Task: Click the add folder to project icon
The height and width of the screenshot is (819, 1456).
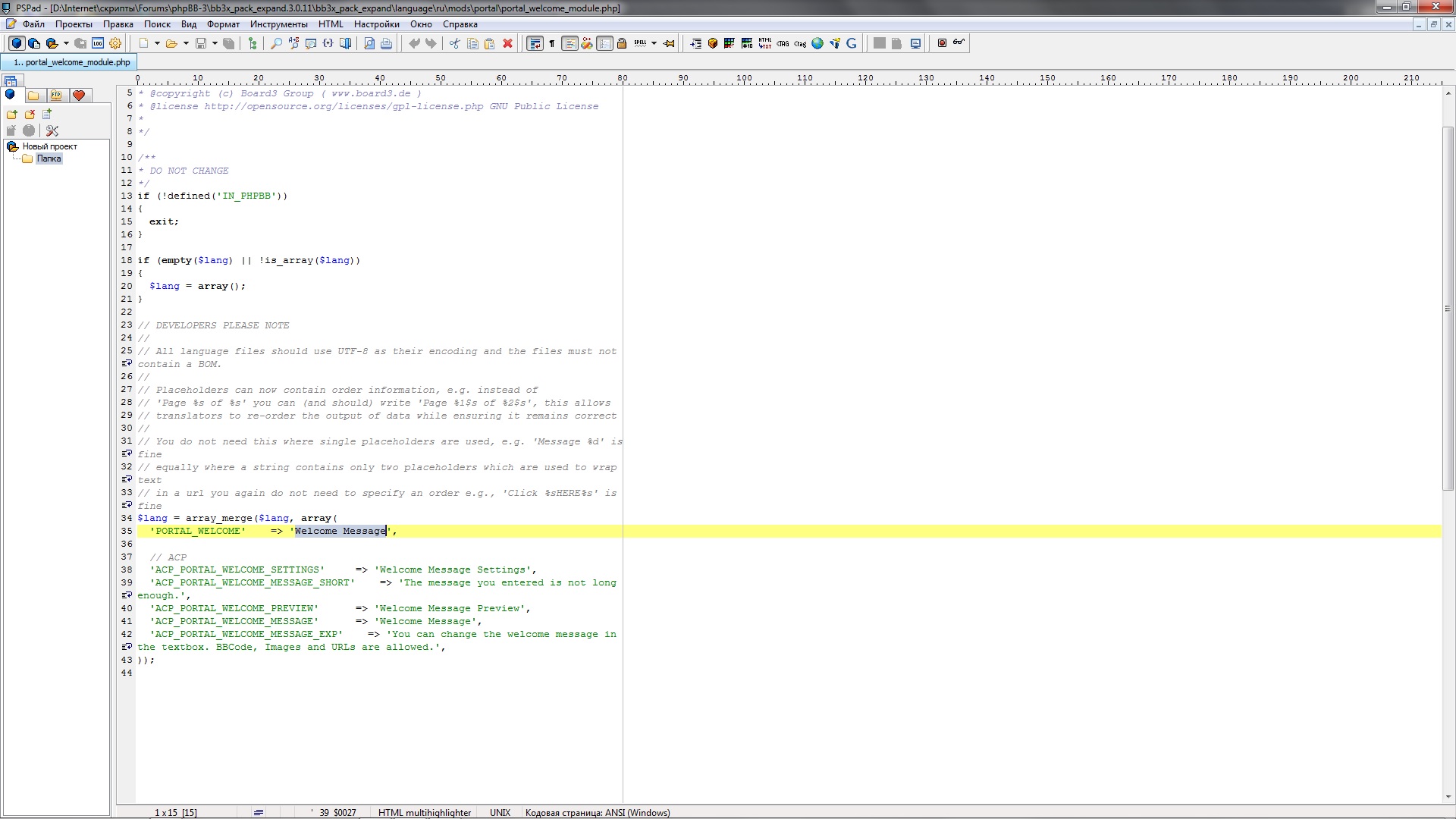Action: point(11,115)
